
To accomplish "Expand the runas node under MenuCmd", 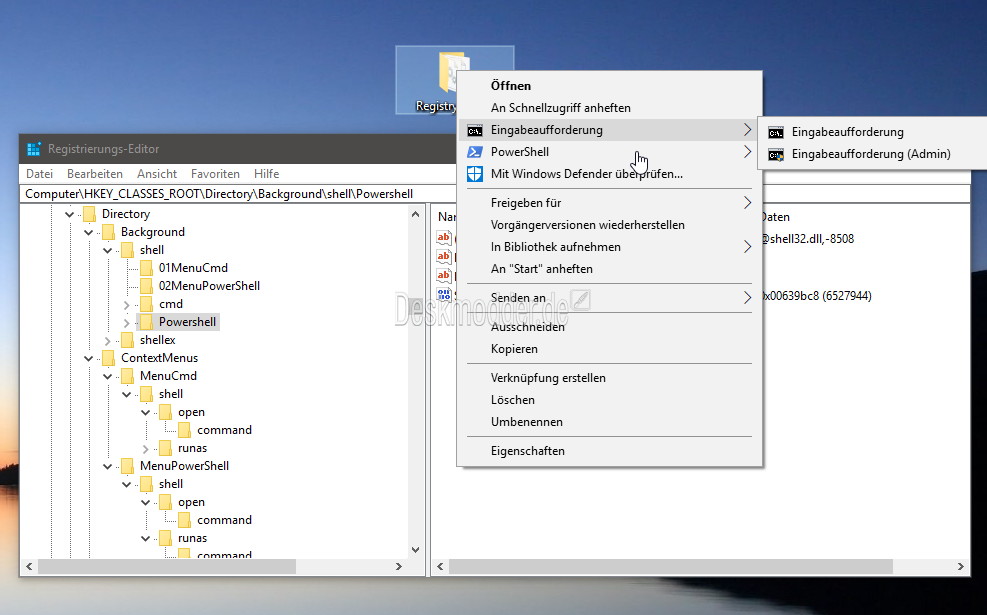I will click(145, 449).
